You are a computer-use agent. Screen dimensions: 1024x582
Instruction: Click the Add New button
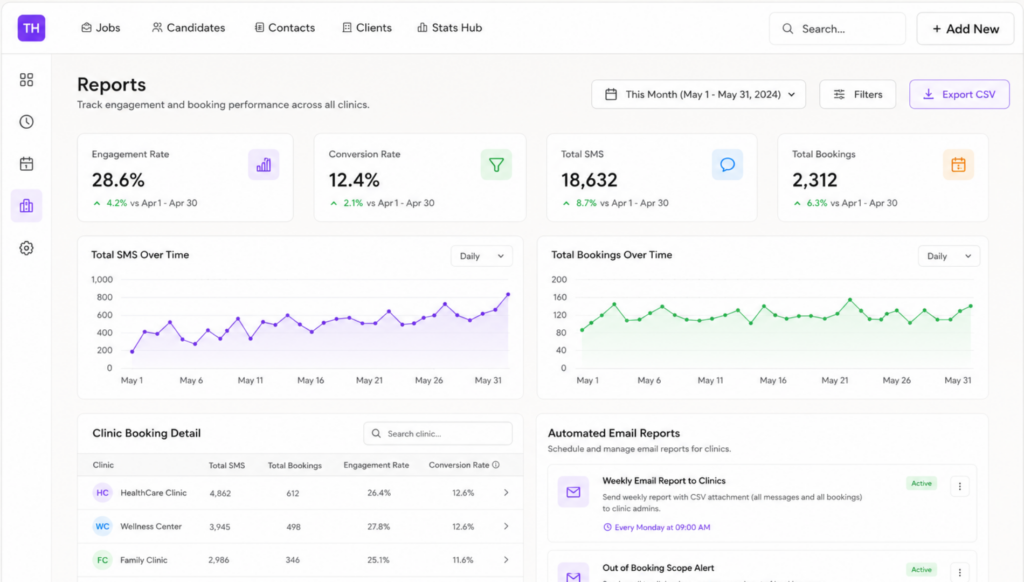click(965, 29)
